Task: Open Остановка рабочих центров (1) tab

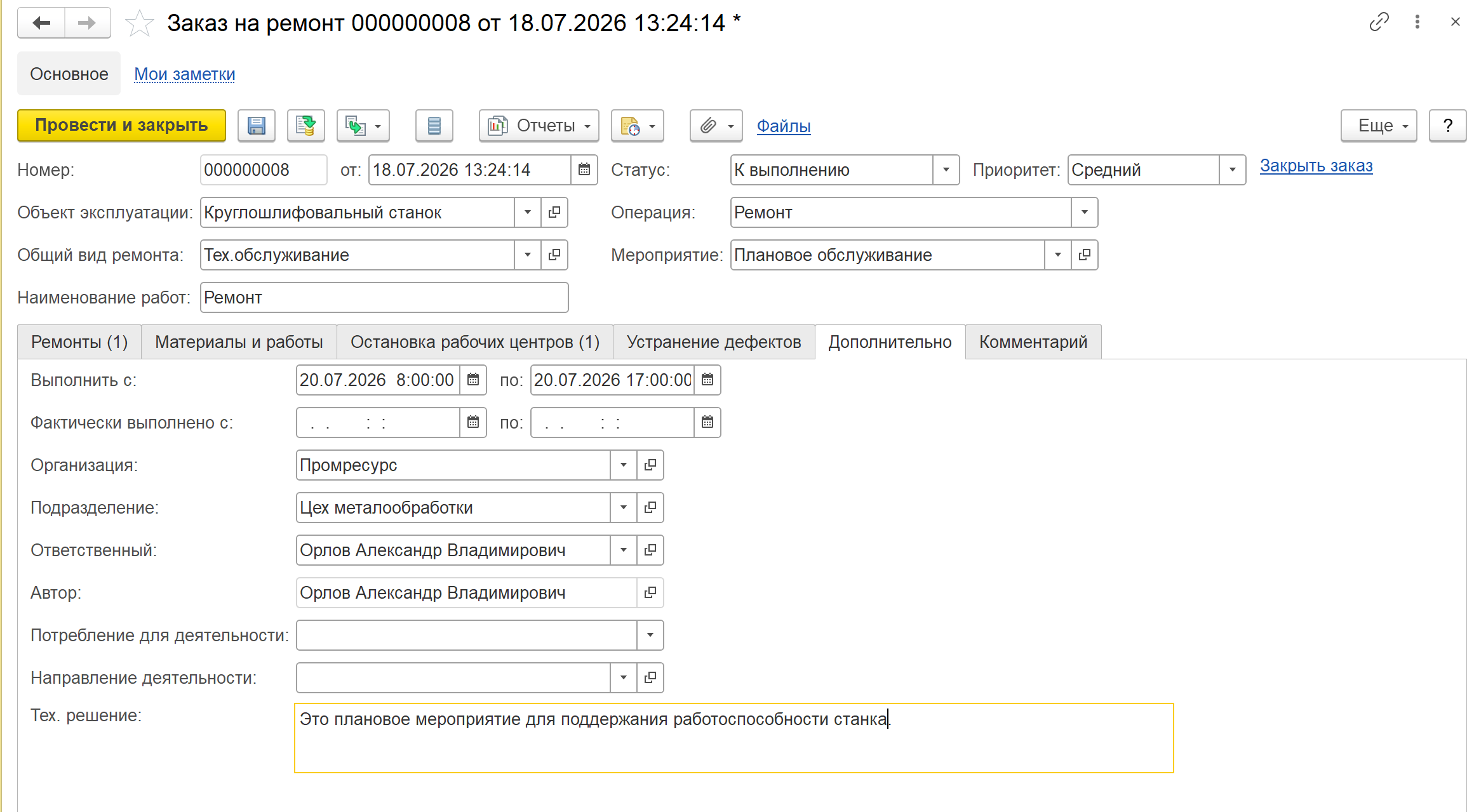Action: point(475,342)
